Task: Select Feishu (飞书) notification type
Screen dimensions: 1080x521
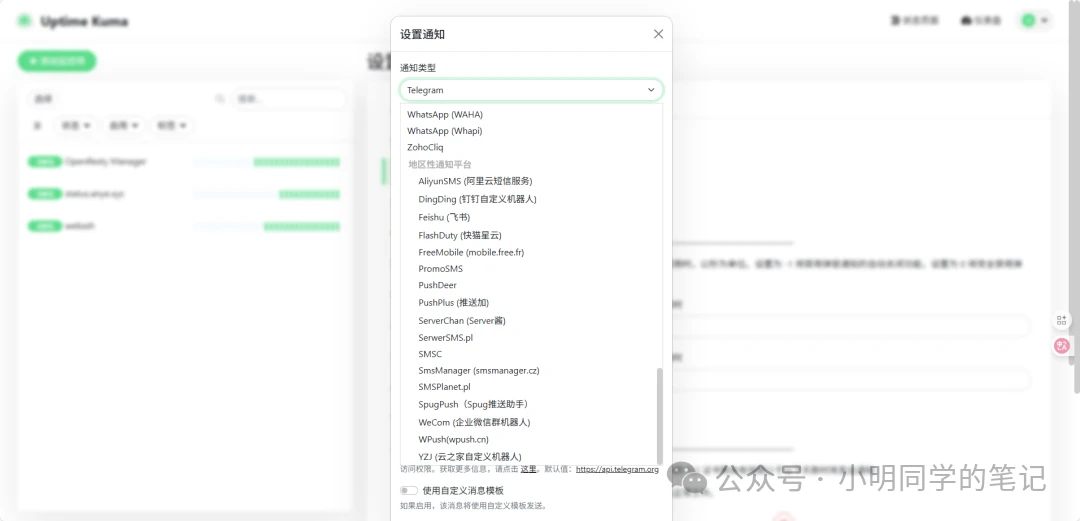Action: (x=444, y=217)
